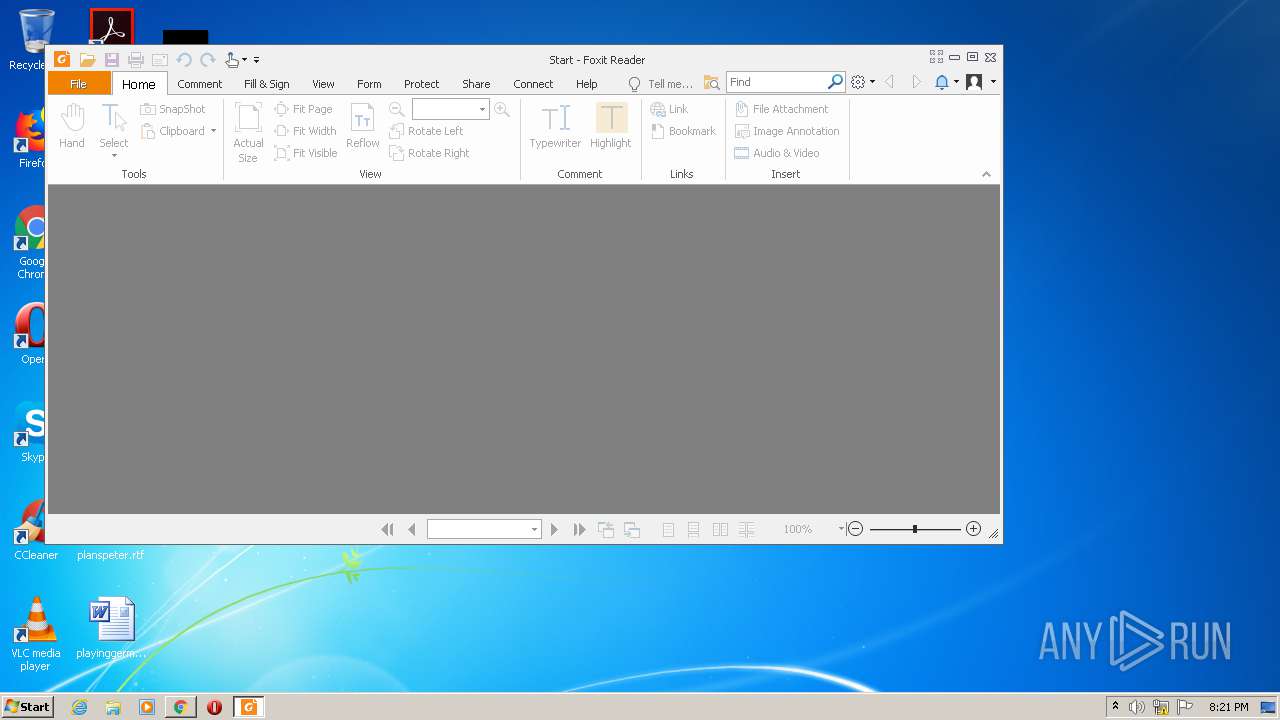Enable Reflow view
The image size is (1280, 720).
pos(363,126)
